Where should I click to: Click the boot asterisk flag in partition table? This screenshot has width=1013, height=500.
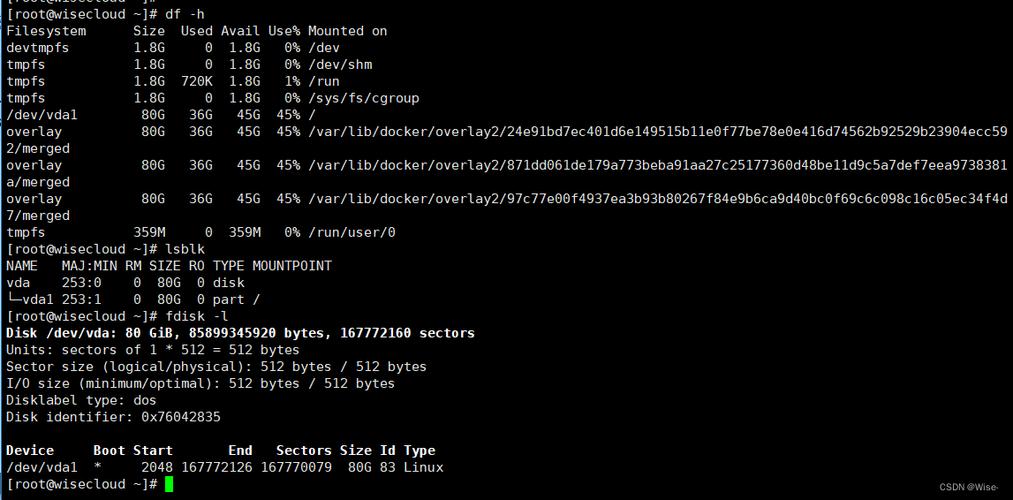(x=97, y=467)
